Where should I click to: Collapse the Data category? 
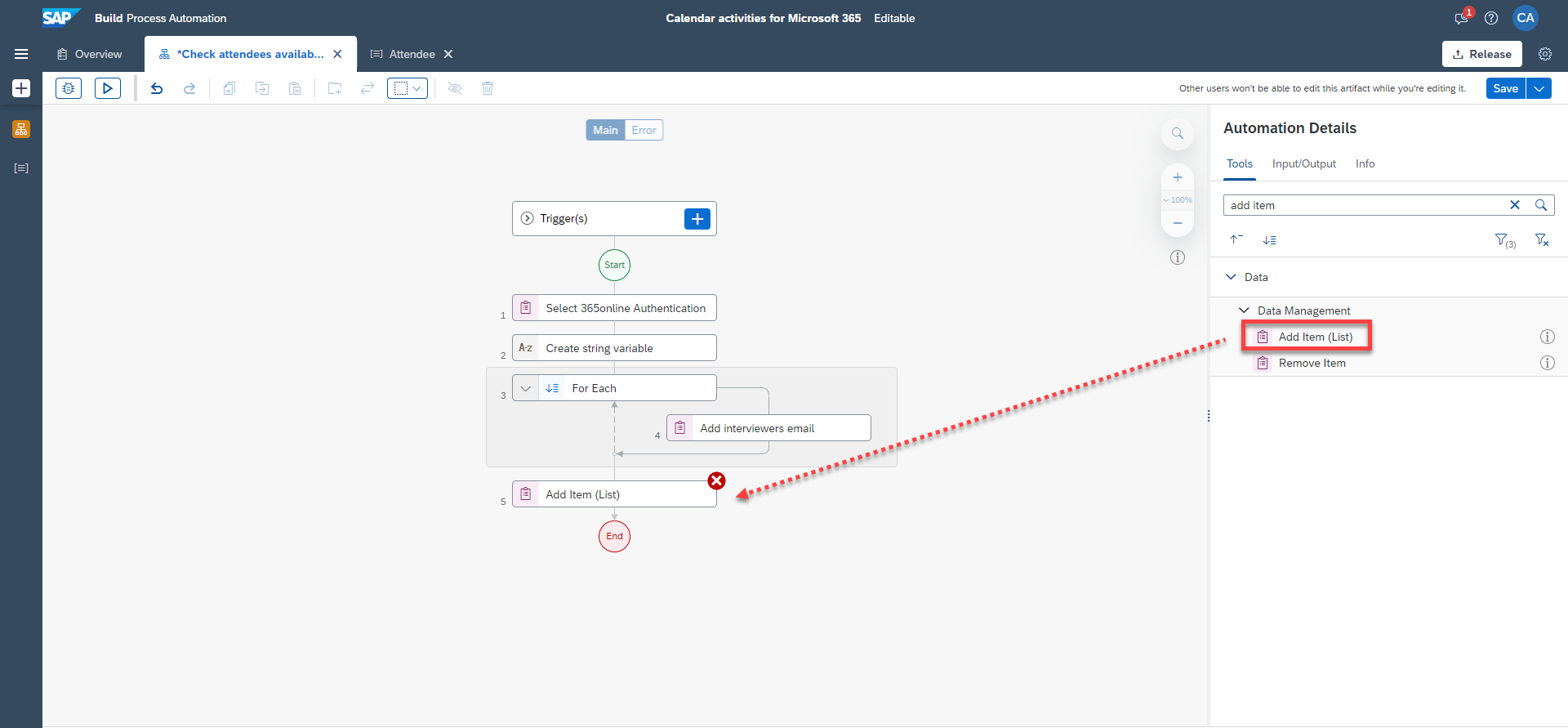coord(1231,277)
